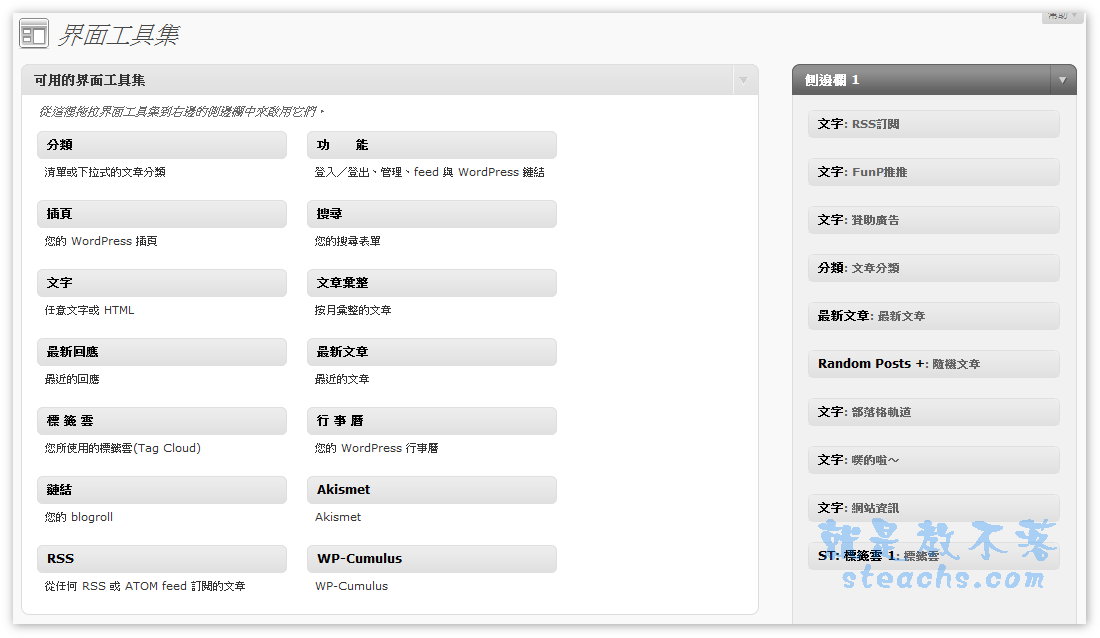Pick the 文章彙整 widget

pyautogui.click(x=431, y=283)
